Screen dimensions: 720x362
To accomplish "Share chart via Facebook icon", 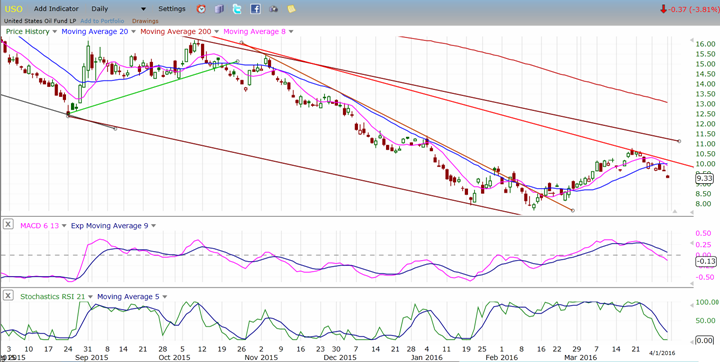I will (255, 9).
